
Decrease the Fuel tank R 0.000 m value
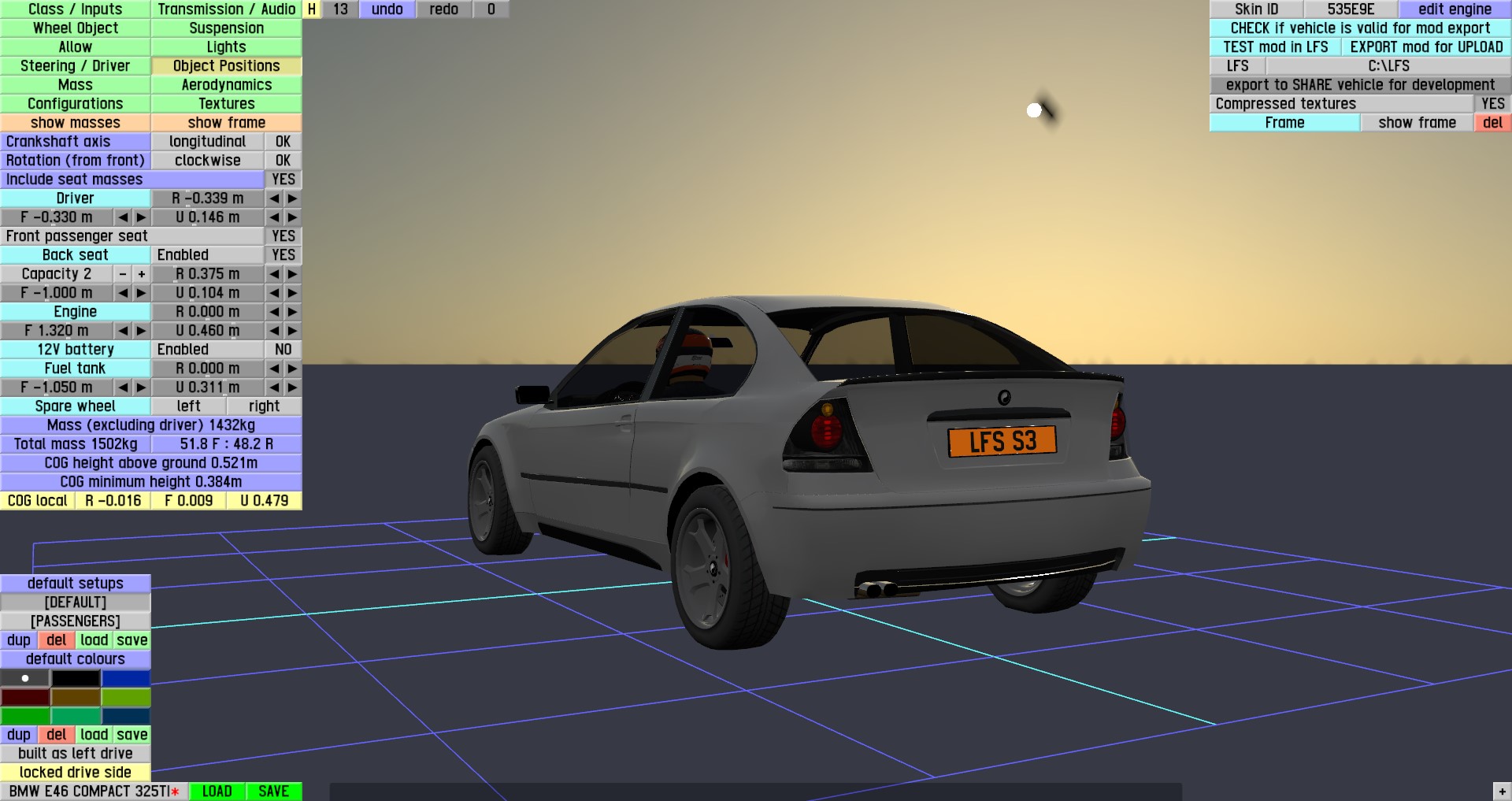coord(274,369)
